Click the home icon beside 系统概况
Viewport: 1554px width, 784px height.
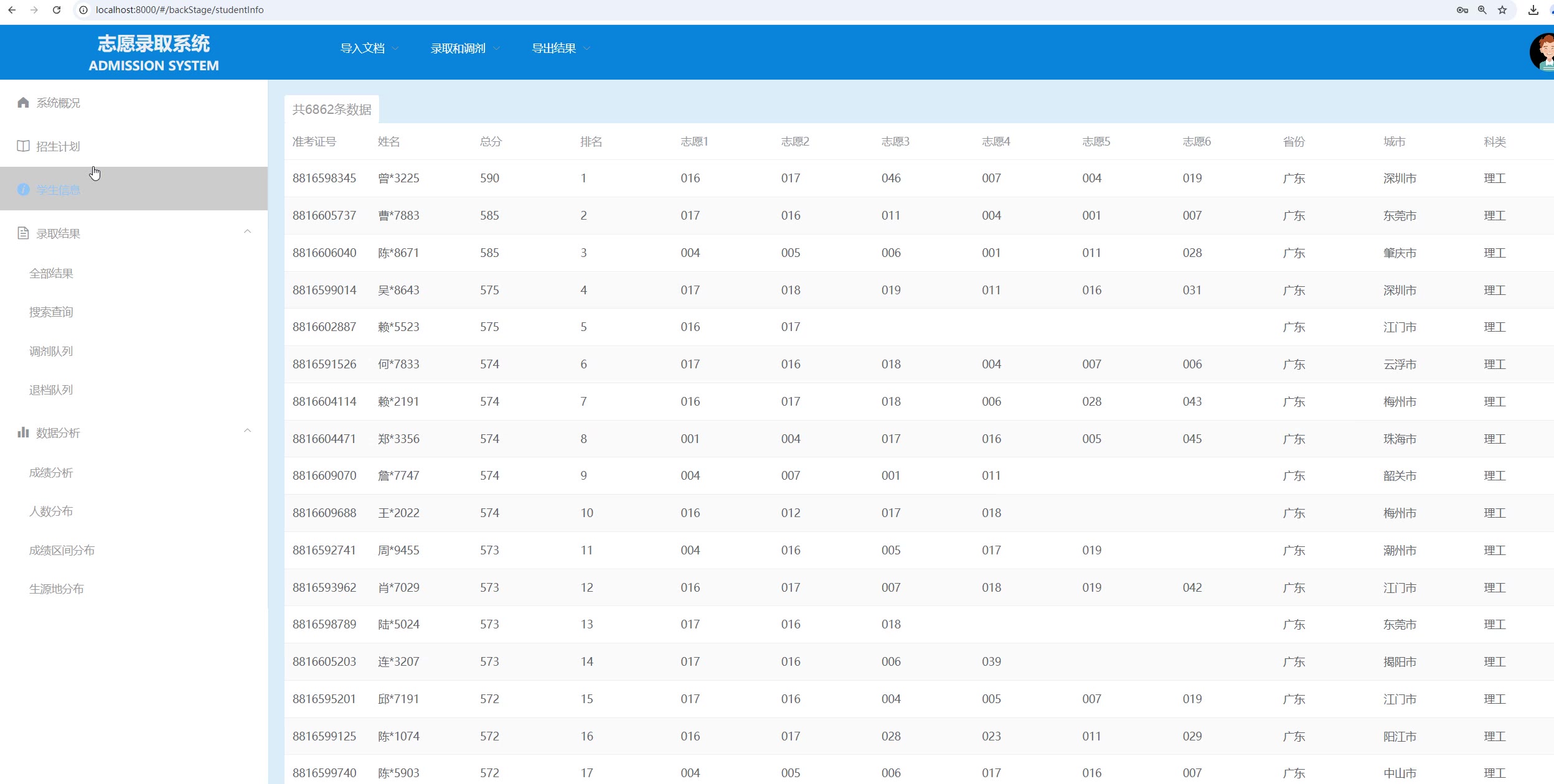(x=23, y=103)
